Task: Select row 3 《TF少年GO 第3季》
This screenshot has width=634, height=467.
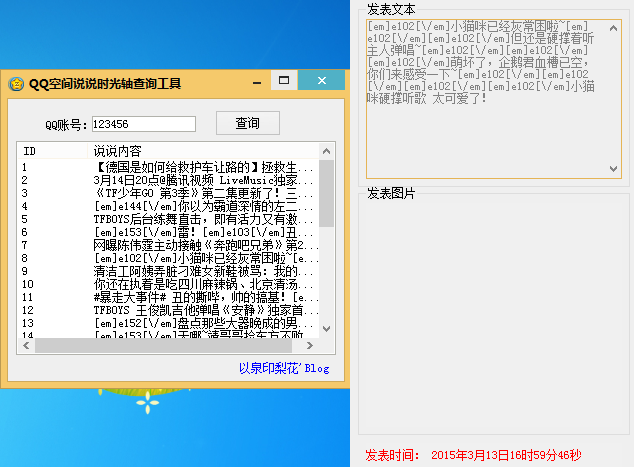Action: coord(168,193)
